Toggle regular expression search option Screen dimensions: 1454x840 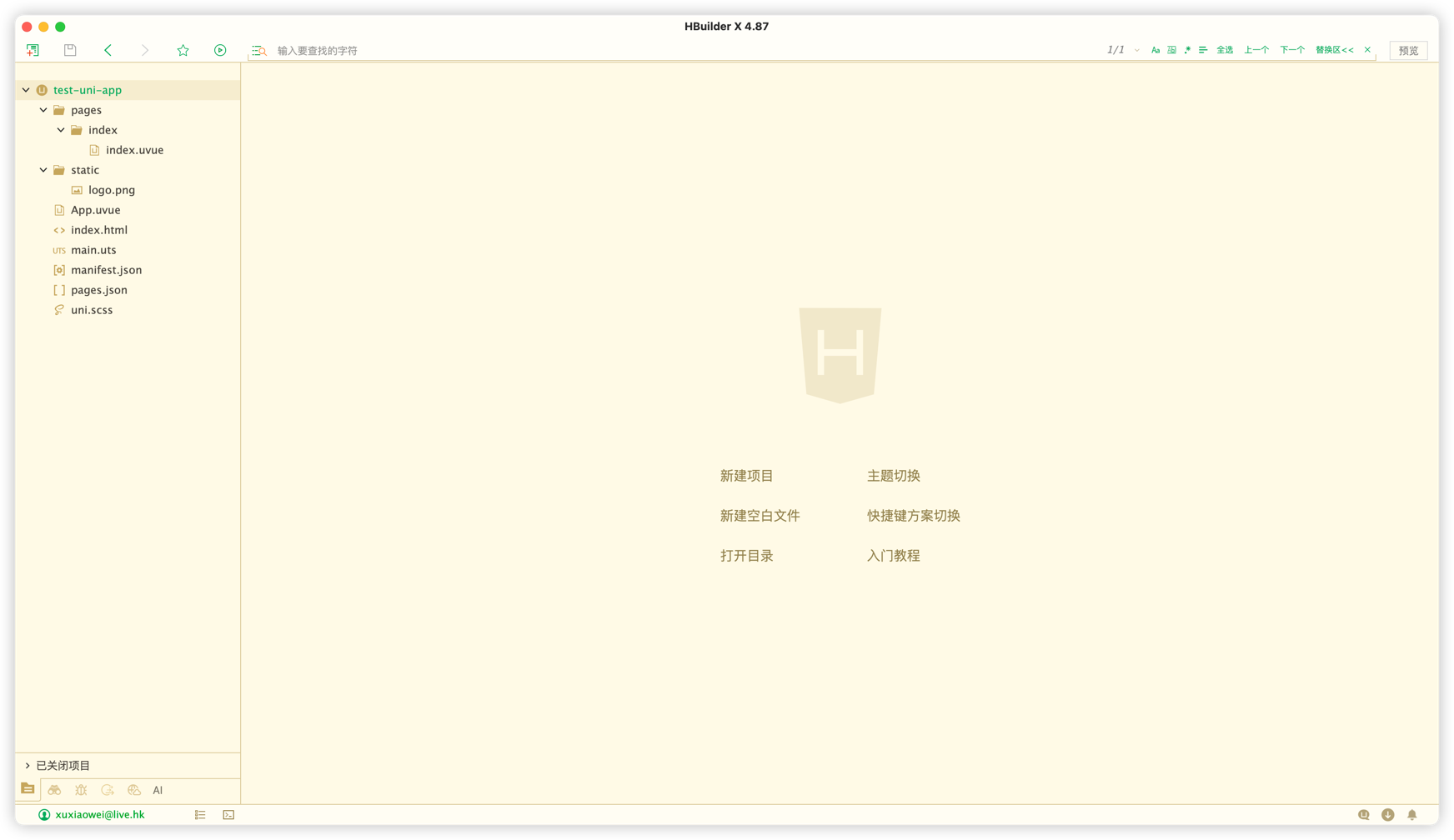click(x=1187, y=50)
